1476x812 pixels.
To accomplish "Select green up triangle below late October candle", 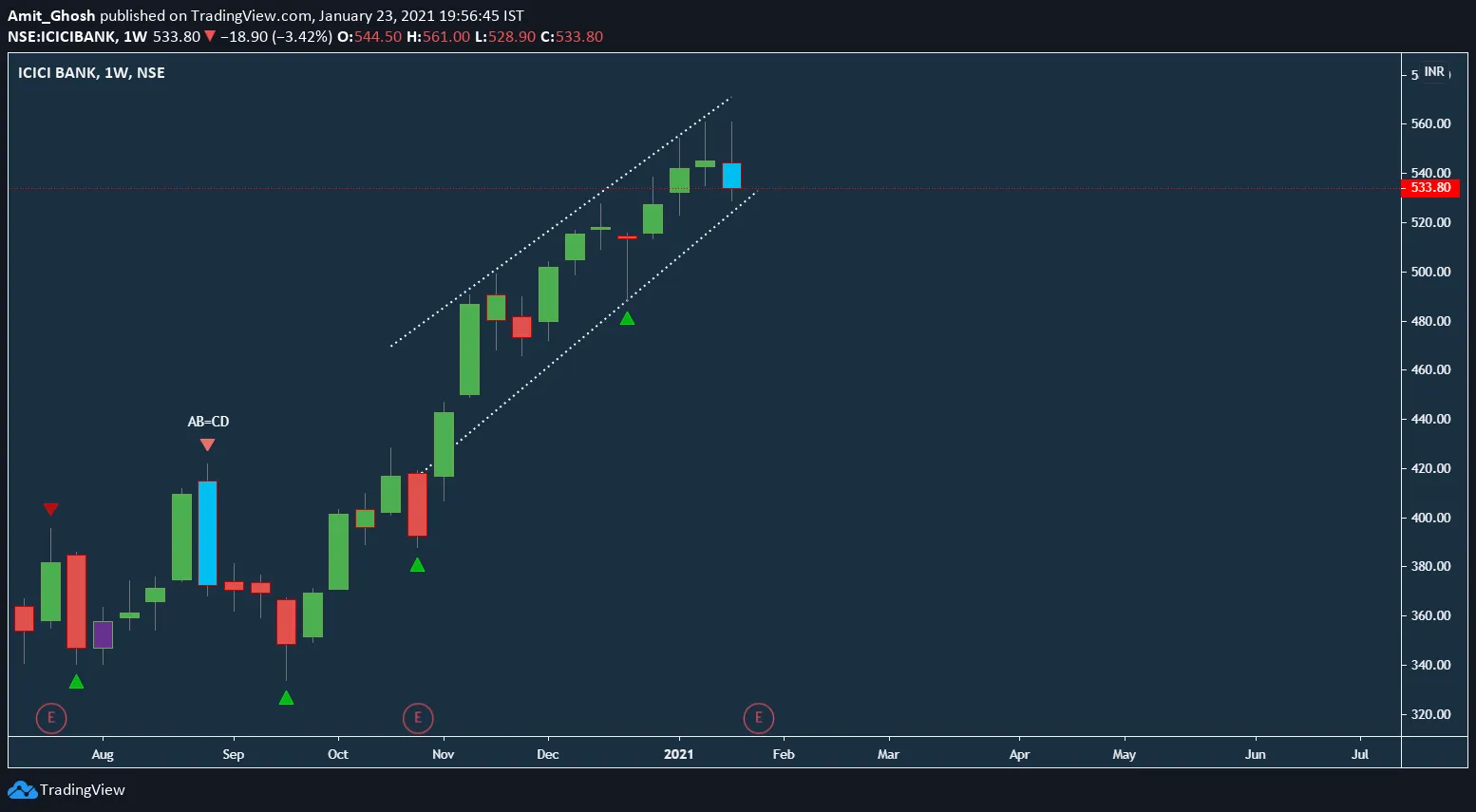I will 417,565.
